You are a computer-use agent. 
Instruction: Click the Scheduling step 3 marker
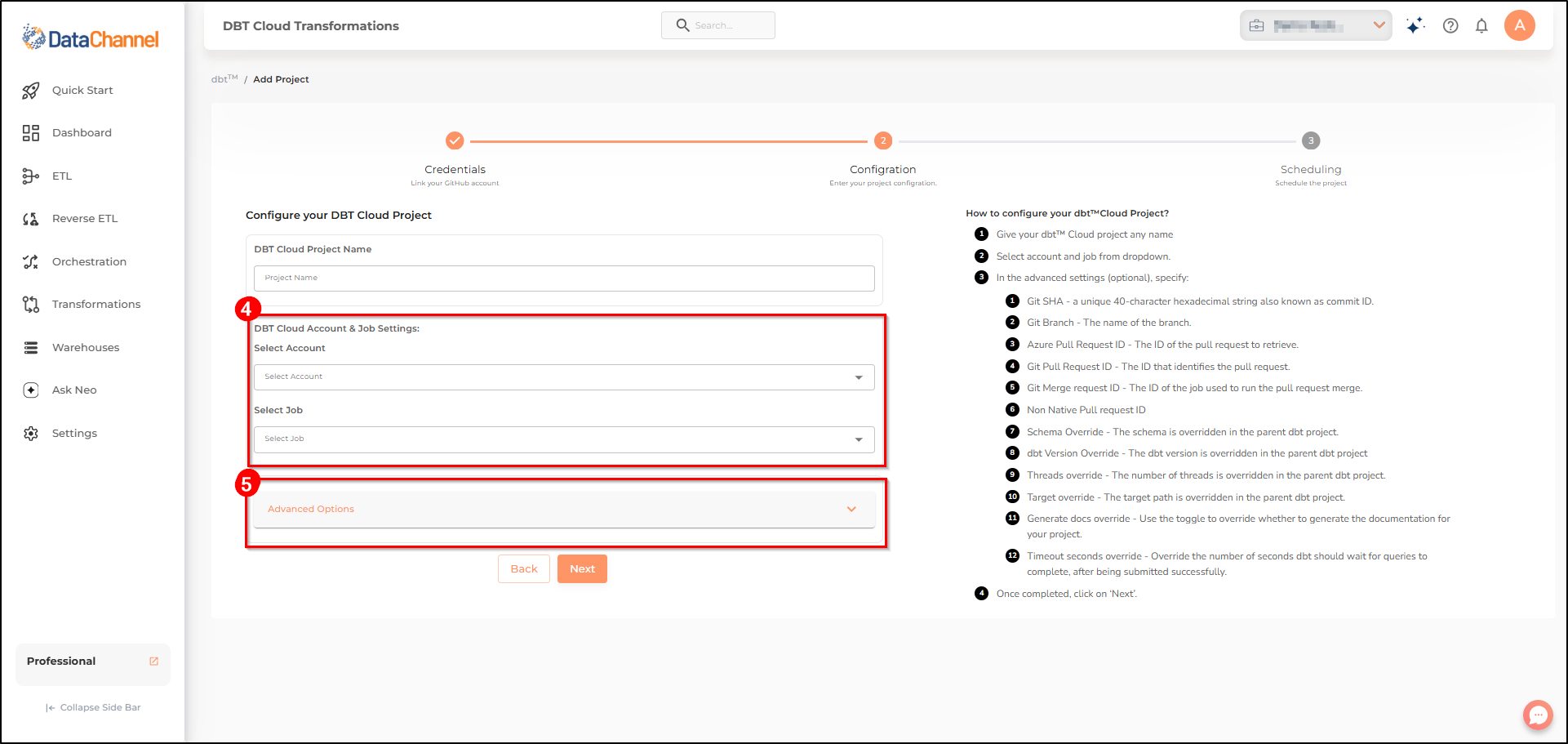click(1311, 140)
